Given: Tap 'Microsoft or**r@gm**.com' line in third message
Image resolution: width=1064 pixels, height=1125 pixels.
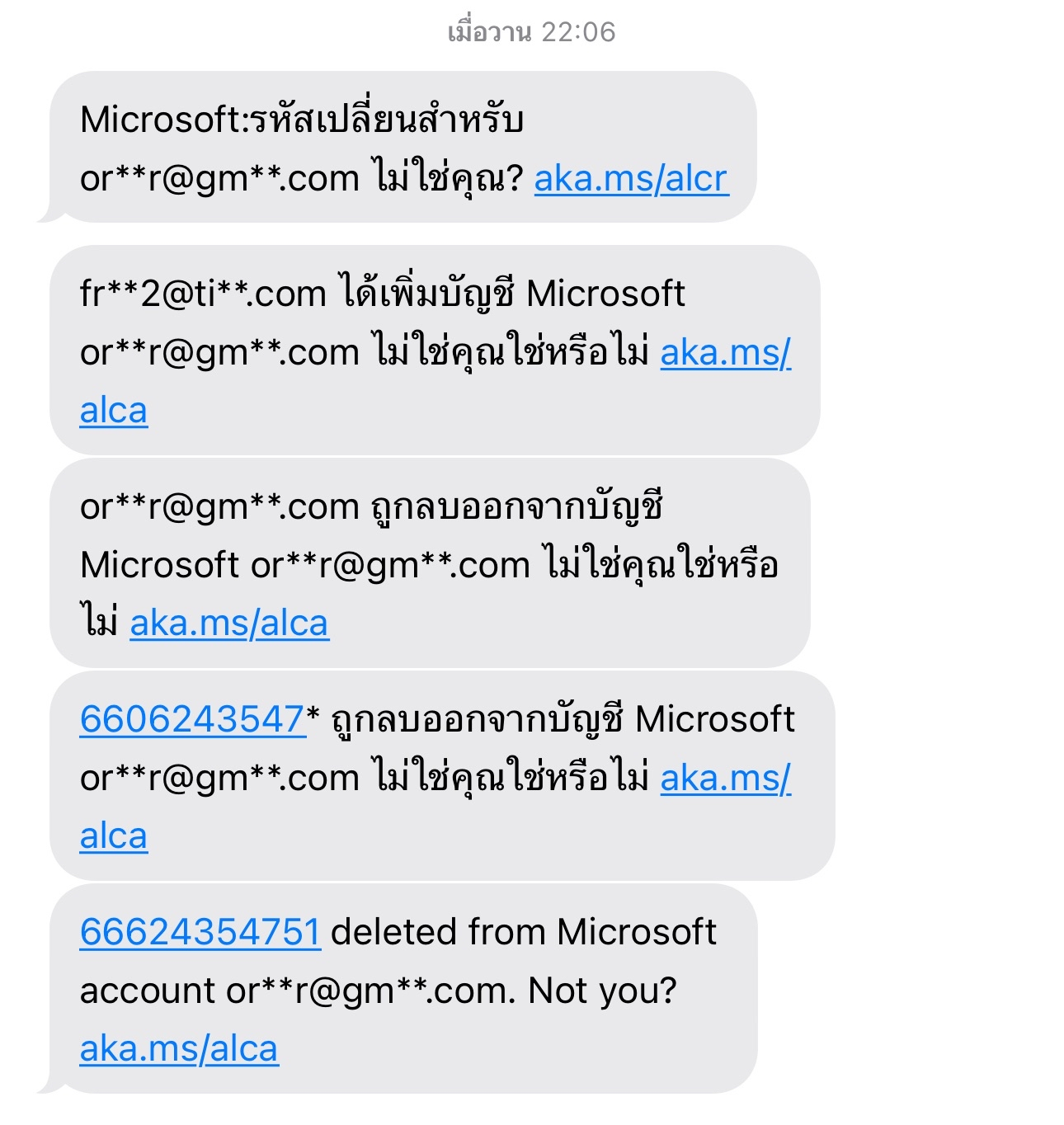Looking at the screenshot, I should (x=305, y=565).
